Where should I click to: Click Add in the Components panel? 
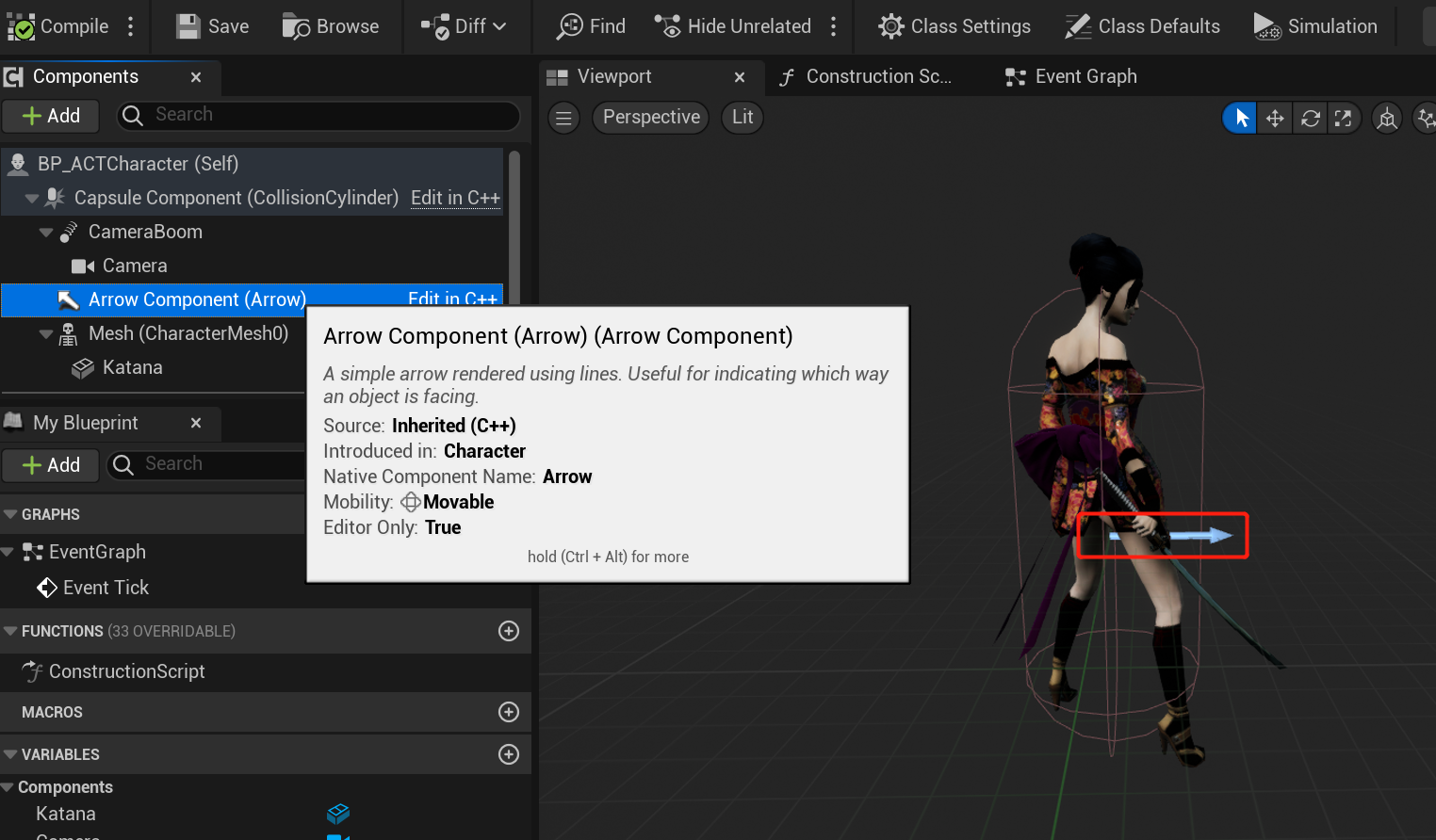[x=51, y=116]
